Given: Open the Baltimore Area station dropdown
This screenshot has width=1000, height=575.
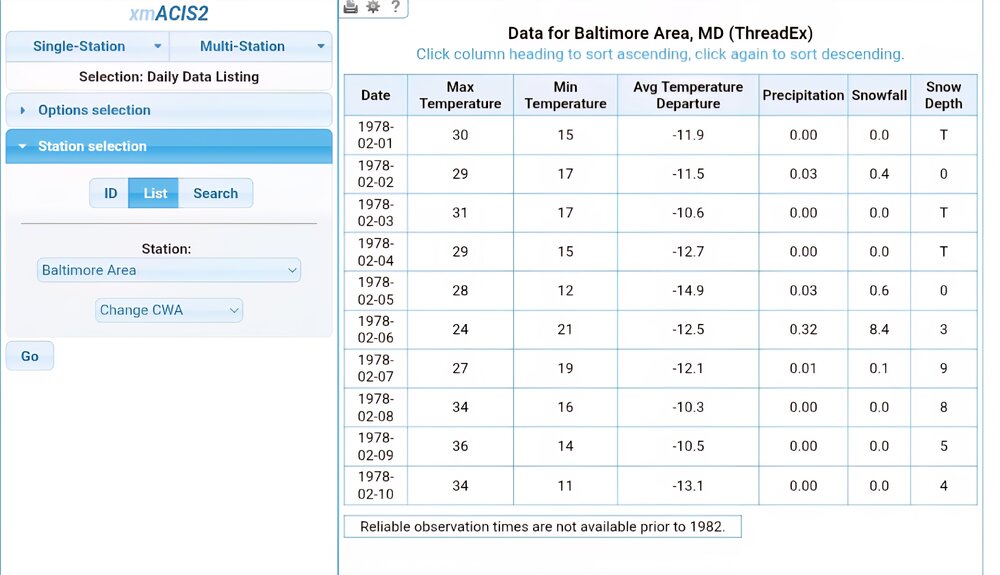Looking at the screenshot, I should coord(169,270).
